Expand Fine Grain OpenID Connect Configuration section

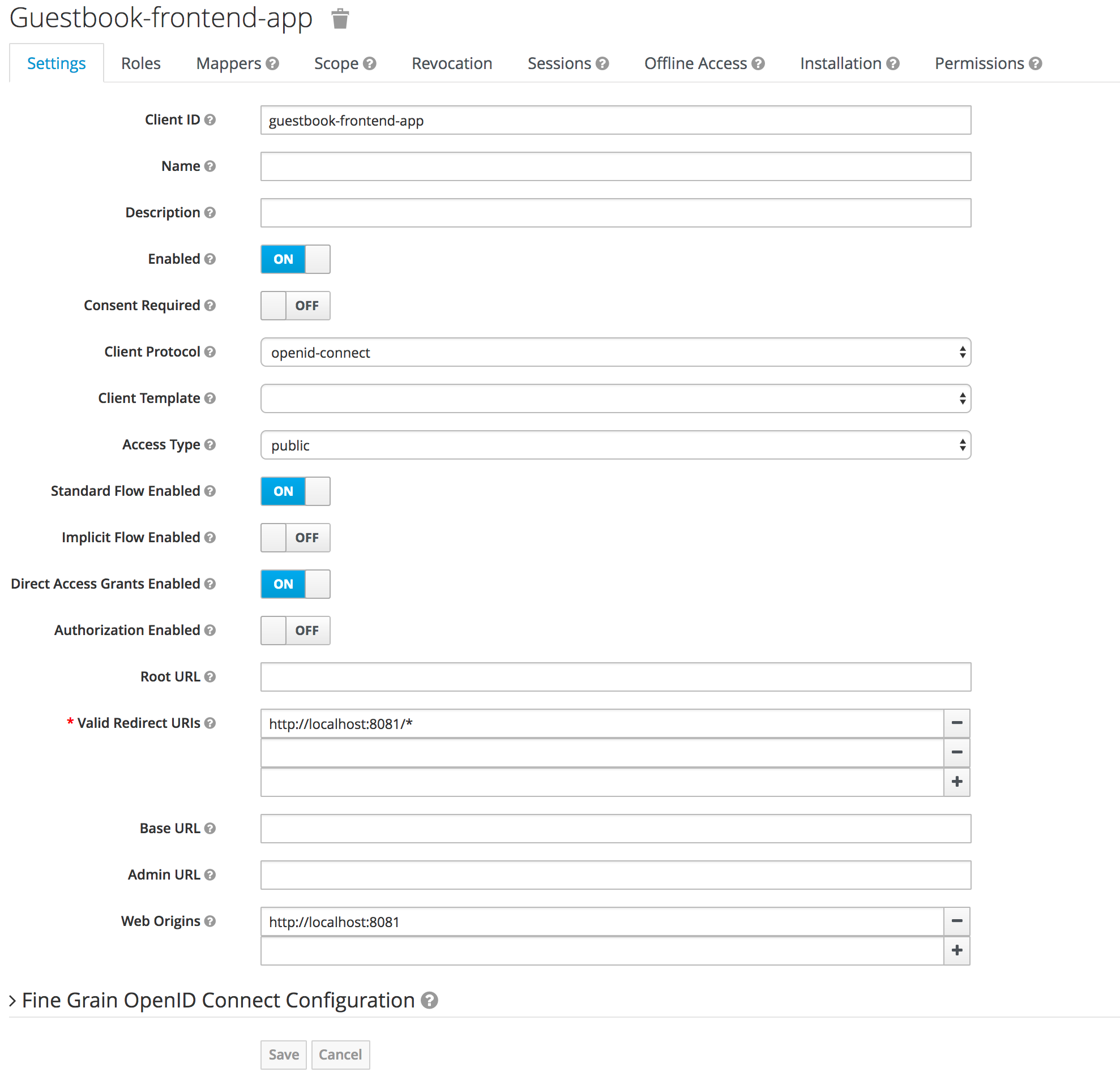click(x=217, y=1000)
